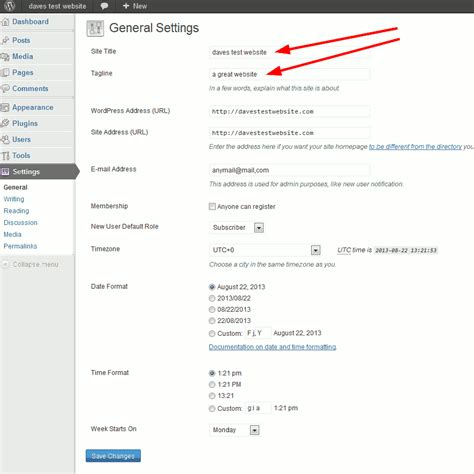Enable the Anyone can register checkbox
The height and width of the screenshot is (474, 474).
click(212, 207)
